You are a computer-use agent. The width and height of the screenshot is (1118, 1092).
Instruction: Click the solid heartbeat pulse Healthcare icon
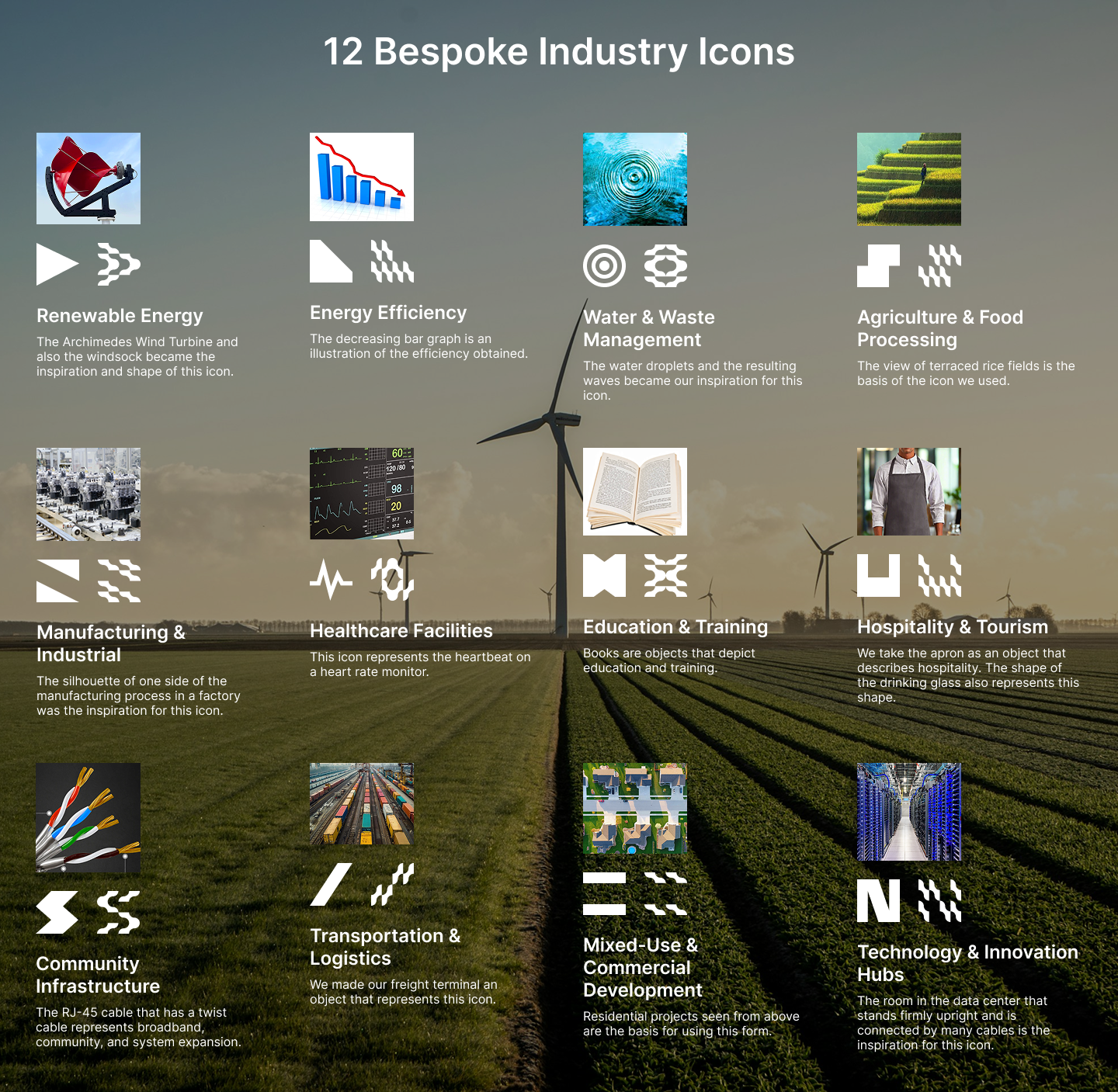pos(331,580)
